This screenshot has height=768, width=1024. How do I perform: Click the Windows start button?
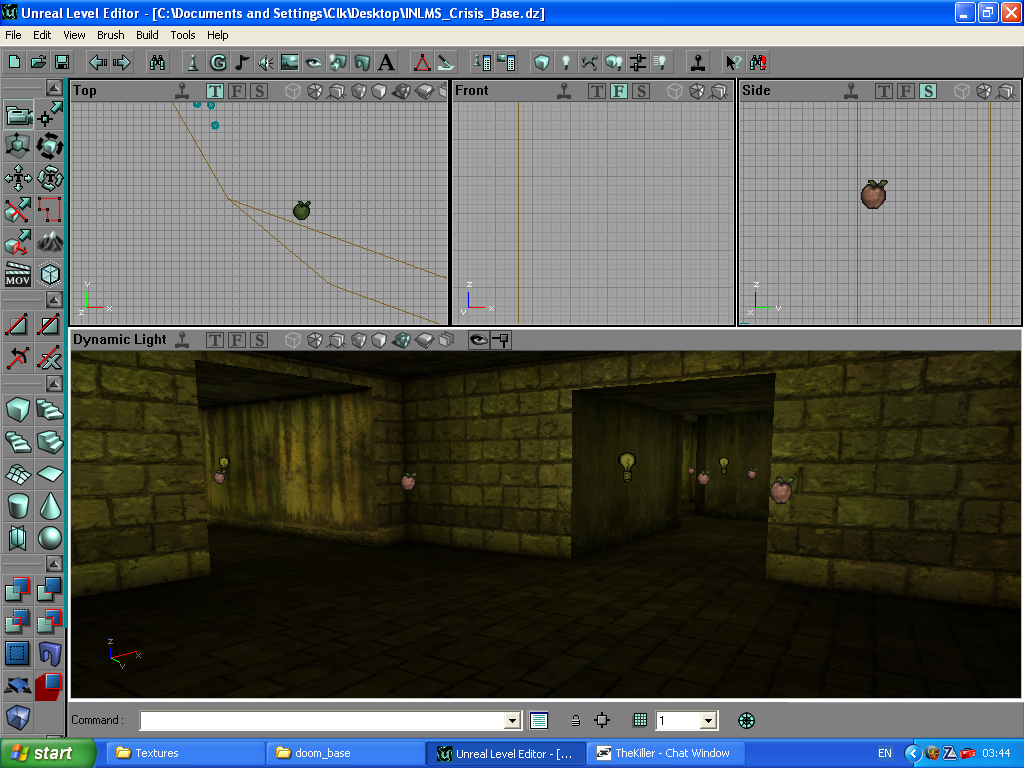tap(47, 753)
